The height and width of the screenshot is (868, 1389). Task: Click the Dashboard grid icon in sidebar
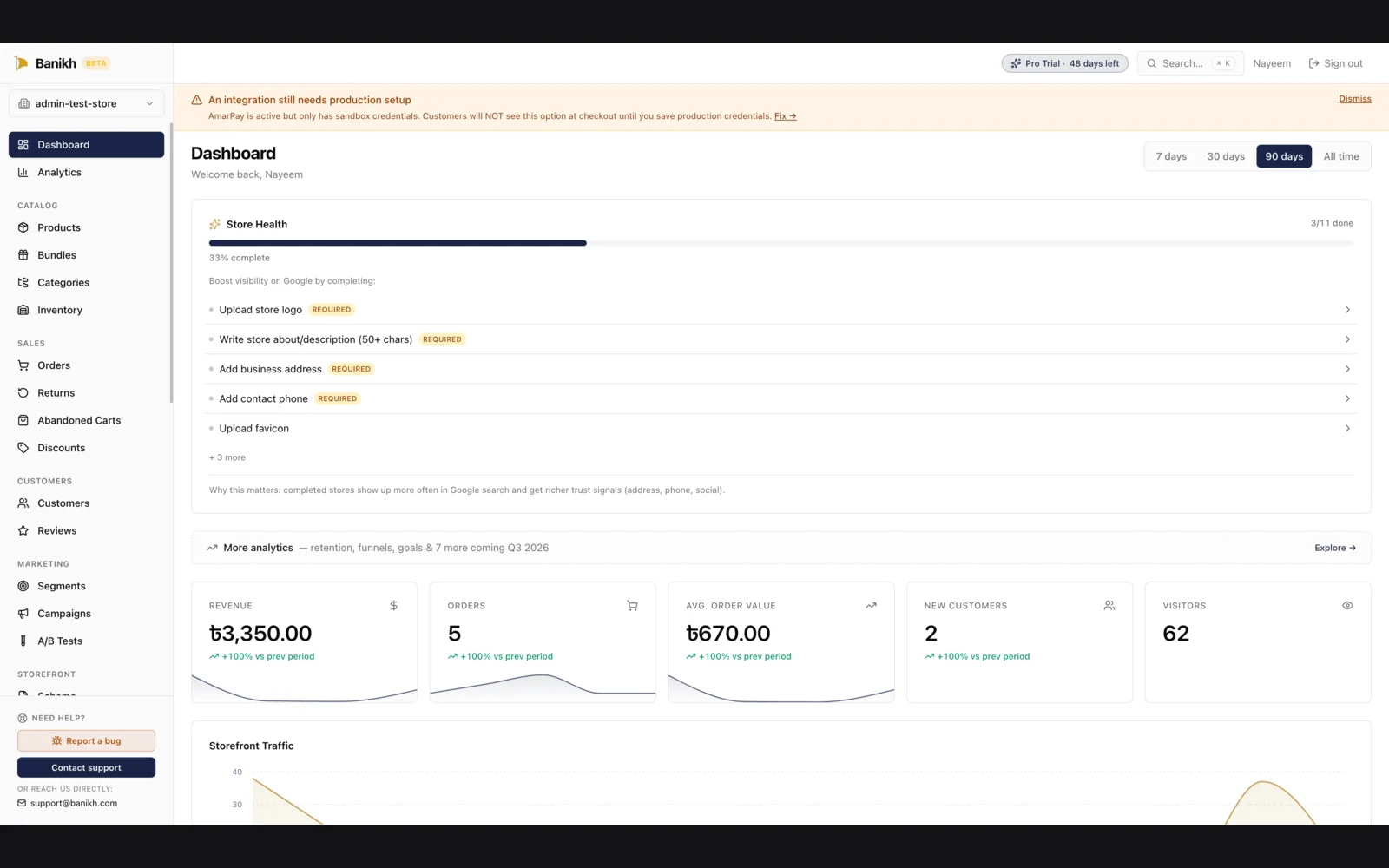point(23,145)
